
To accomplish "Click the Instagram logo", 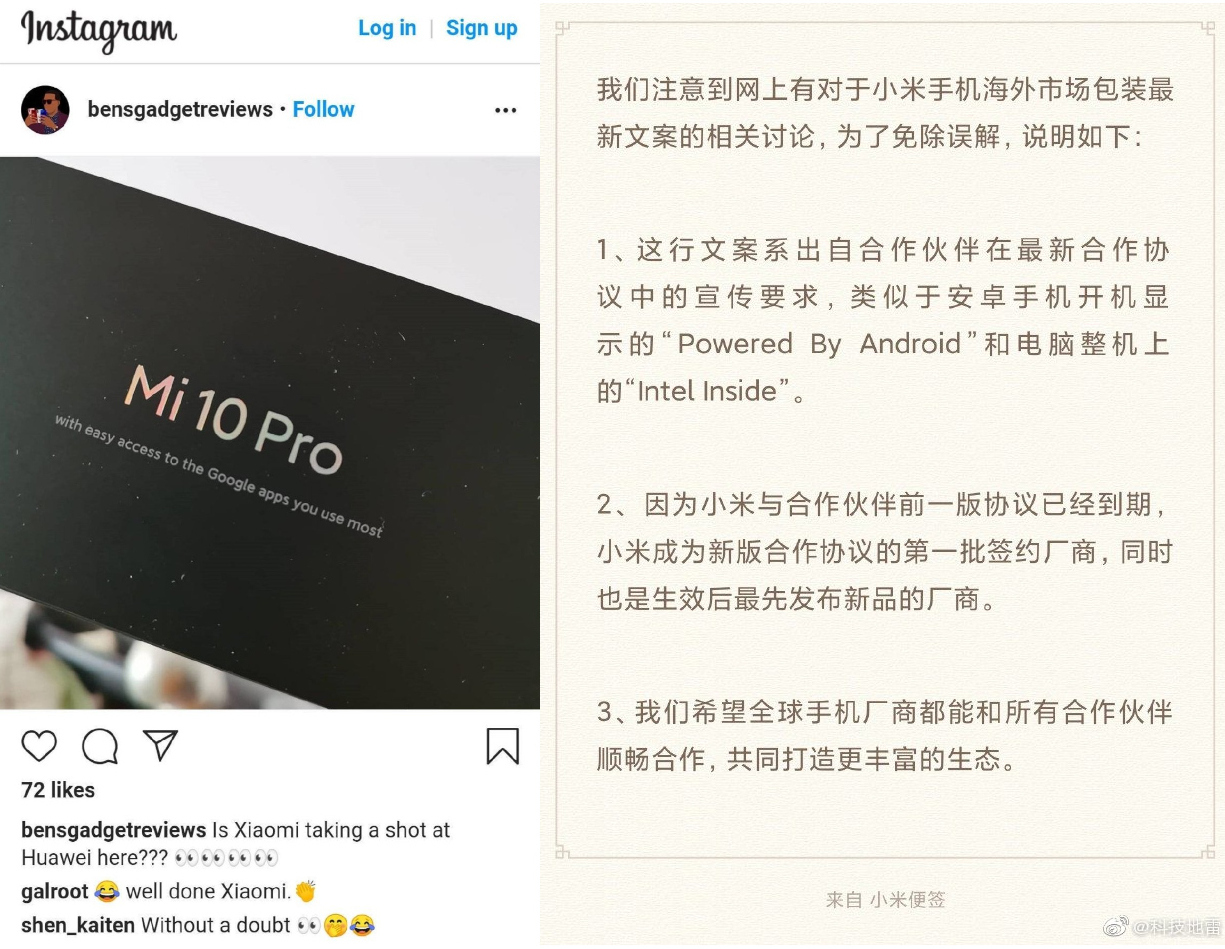I will [x=99, y=30].
